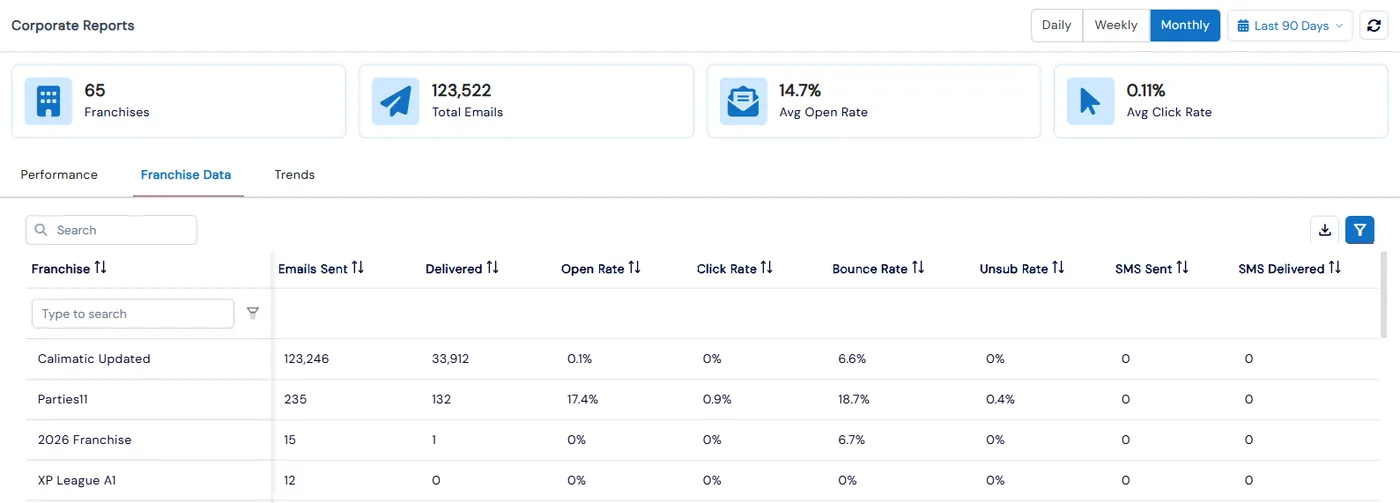
Task: Sort by Emails Sent arrows
Action: [358, 268]
